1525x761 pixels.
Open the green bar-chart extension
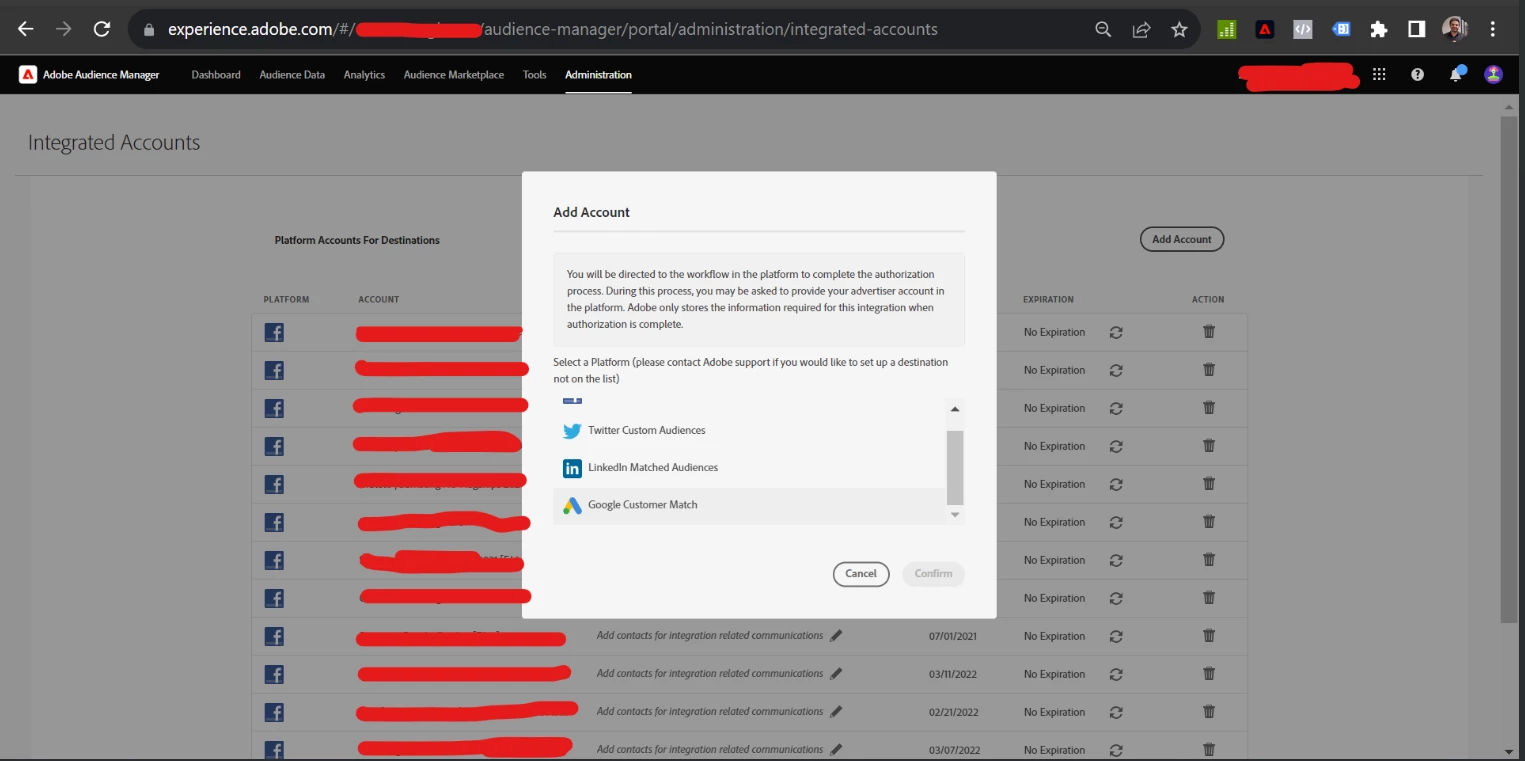(1227, 30)
